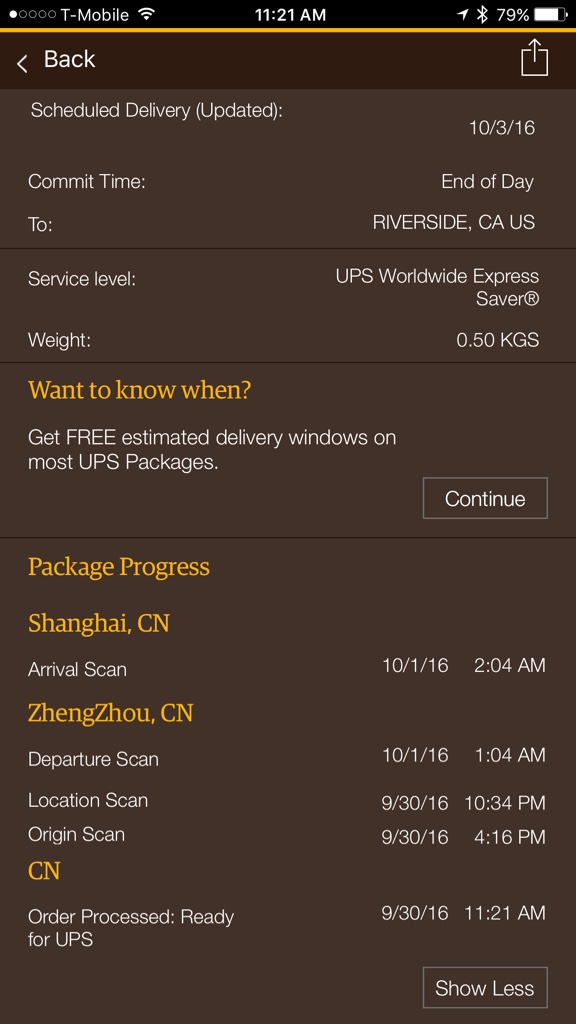Tap the Origin Scan entry
The image size is (576, 1024).
click(x=76, y=835)
